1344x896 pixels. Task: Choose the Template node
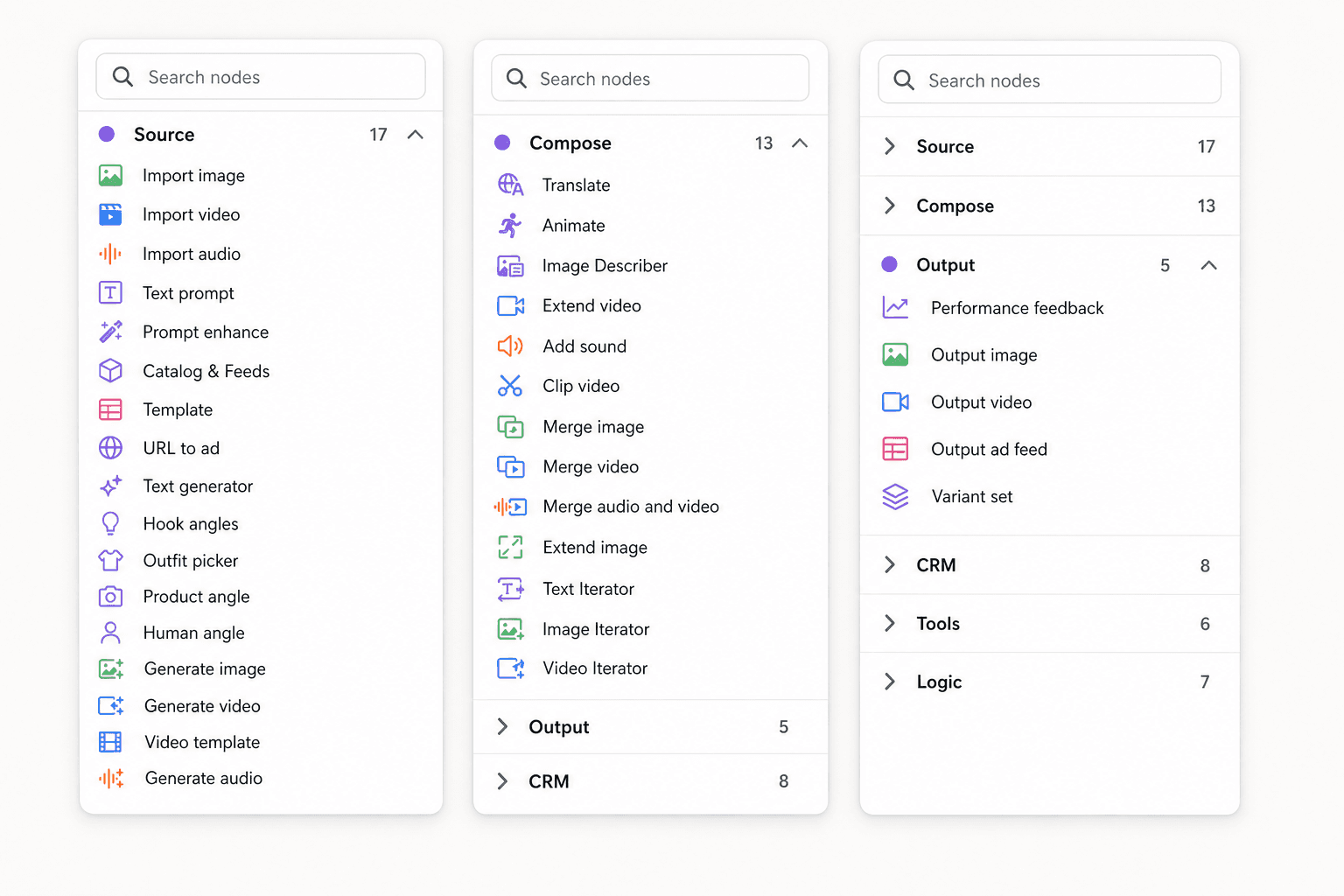pyautogui.click(x=261, y=409)
